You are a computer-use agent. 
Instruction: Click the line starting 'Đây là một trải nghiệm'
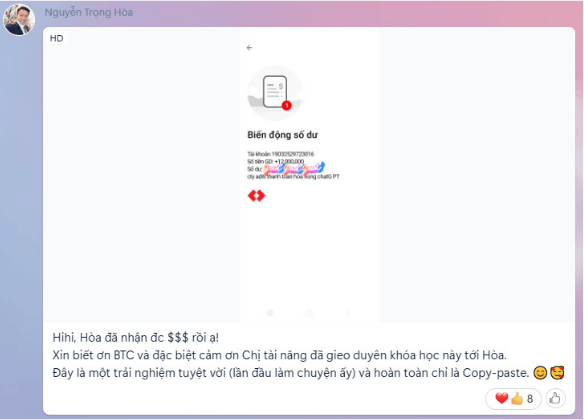click(x=291, y=373)
